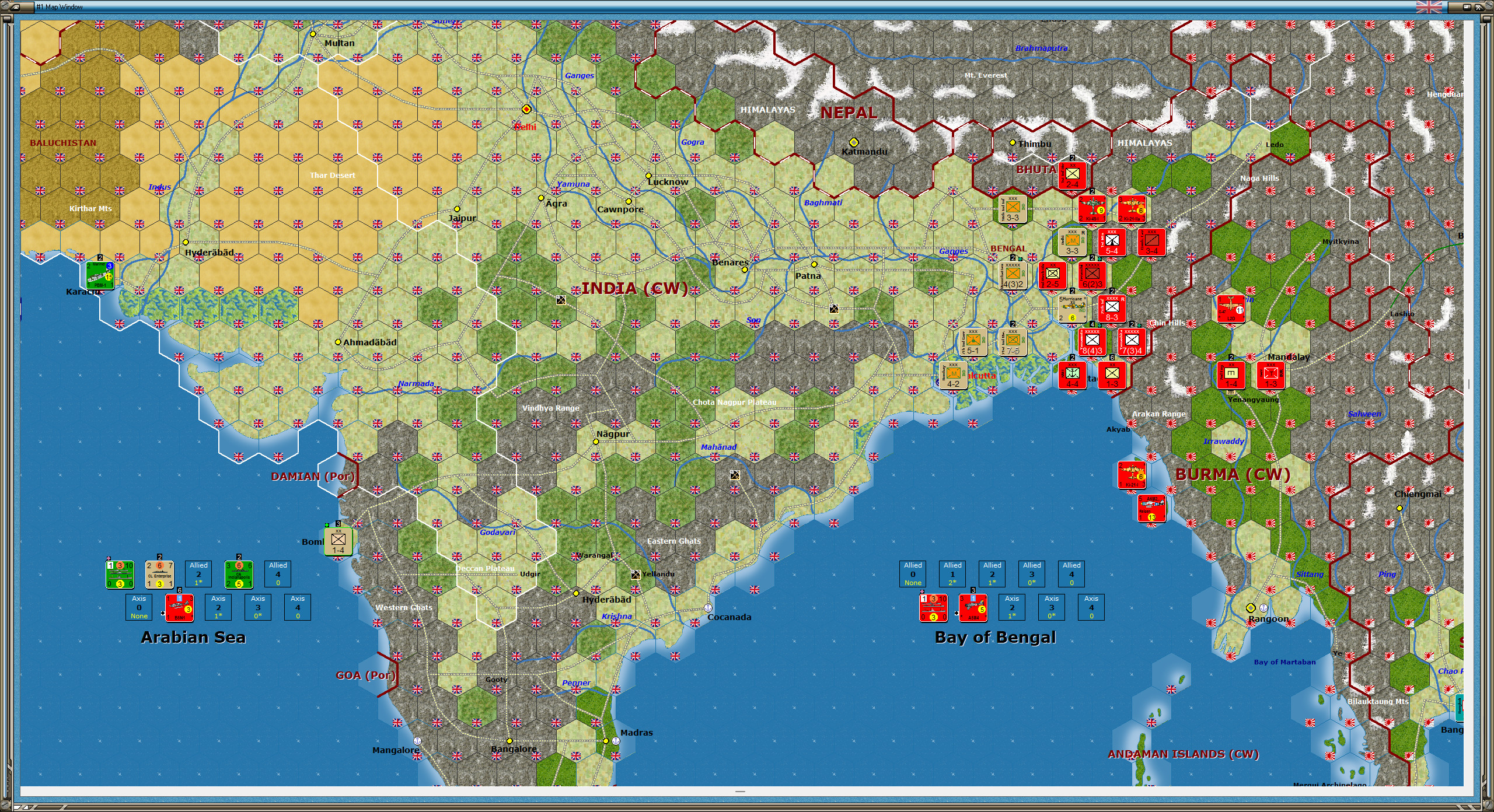Click Axis section 3 box in Bay of Bengal
Image resolution: width=1494 pixels, height=812 pixels.
1052,607
